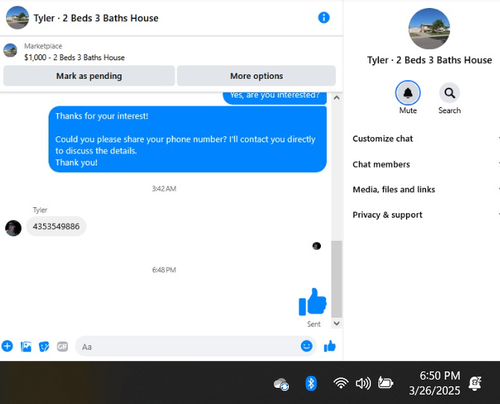500x404 pixels.
Task: Click the 3:42 AM timestamp
Action: (x=164, y=189)
